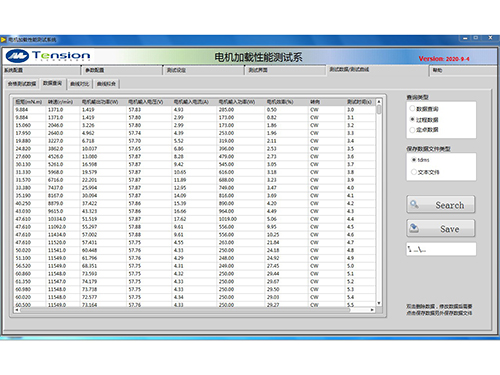Switch to the 测试设定 tab

pyautogui.click(x=204, y=70)
